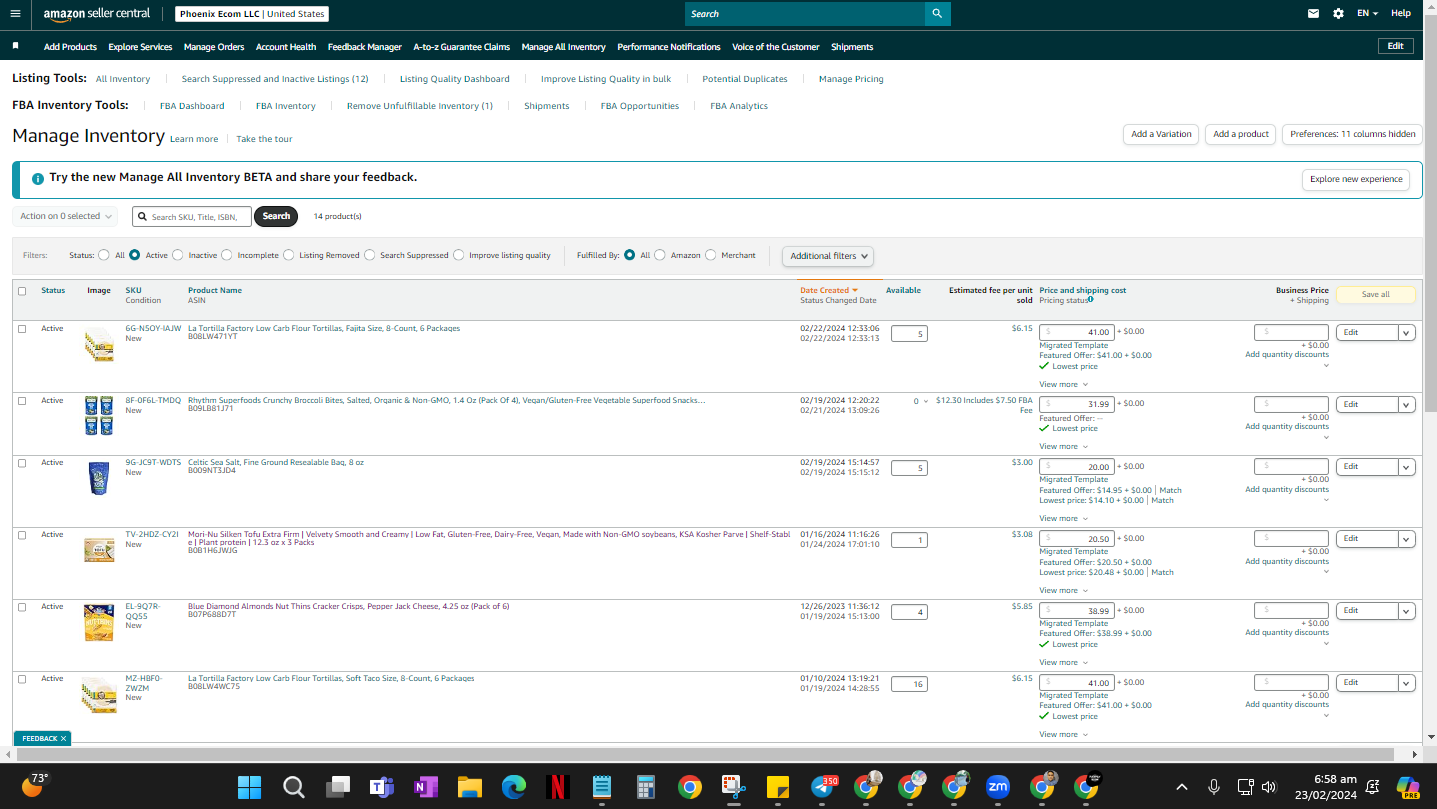Open Snipping Tool from the taskbar
This screenshot has height=809, width=1437.
733,787
